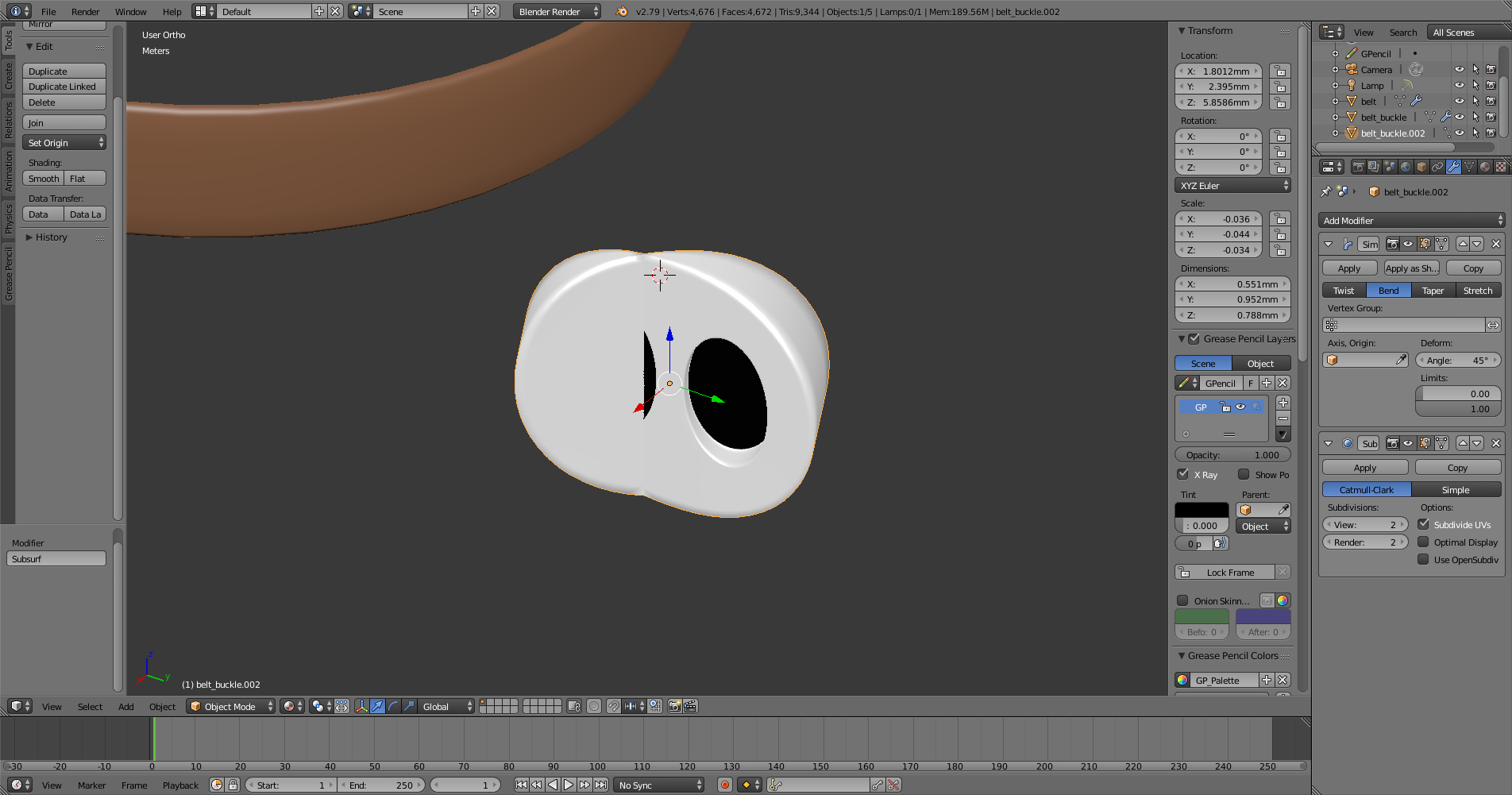Lock X location value
Image resolution: width=1512 pixels, height=795 pixels.
coord(1279,71)
